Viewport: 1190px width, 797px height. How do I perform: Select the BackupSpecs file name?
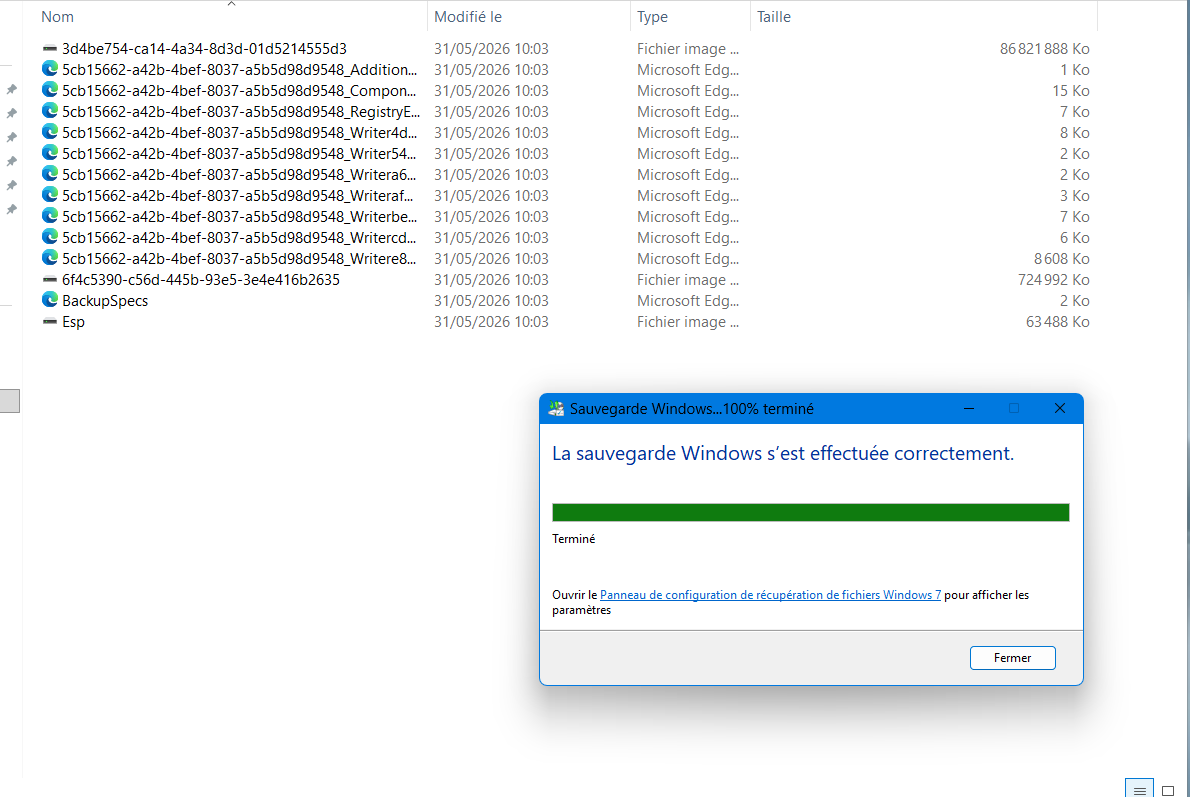point(105,301)
